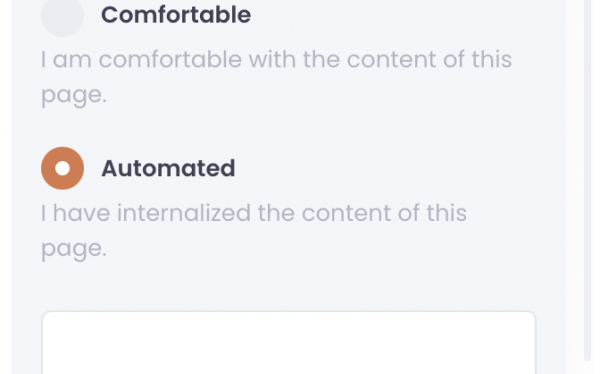Image resolution: width=600 pixels, height=374 pixels.
Task: Click the description 'I am comfortable with the content'
Action: pos(276,77)
